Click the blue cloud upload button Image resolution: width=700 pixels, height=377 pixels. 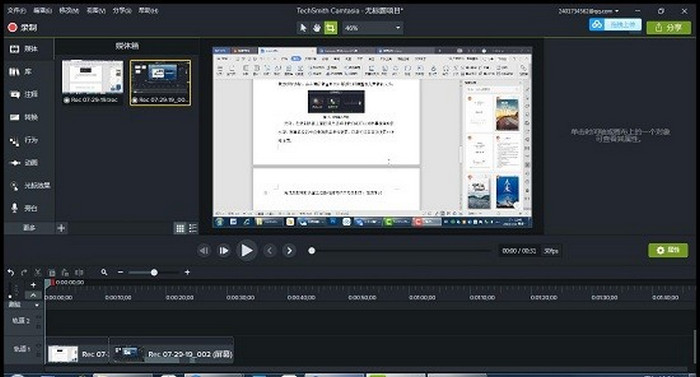tap(615, 25)
